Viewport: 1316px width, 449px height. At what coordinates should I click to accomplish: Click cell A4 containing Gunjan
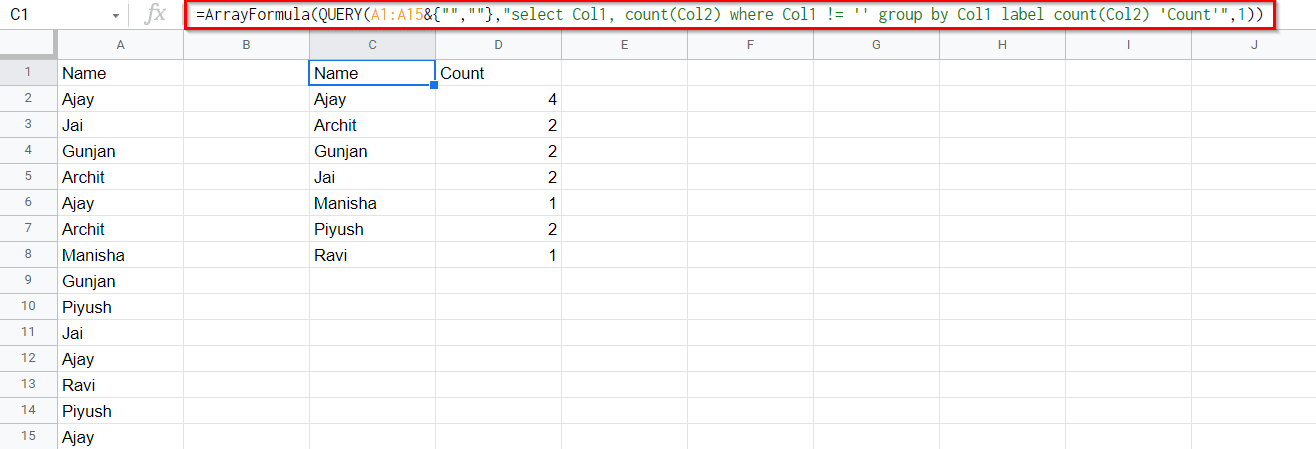coord(120,151)
